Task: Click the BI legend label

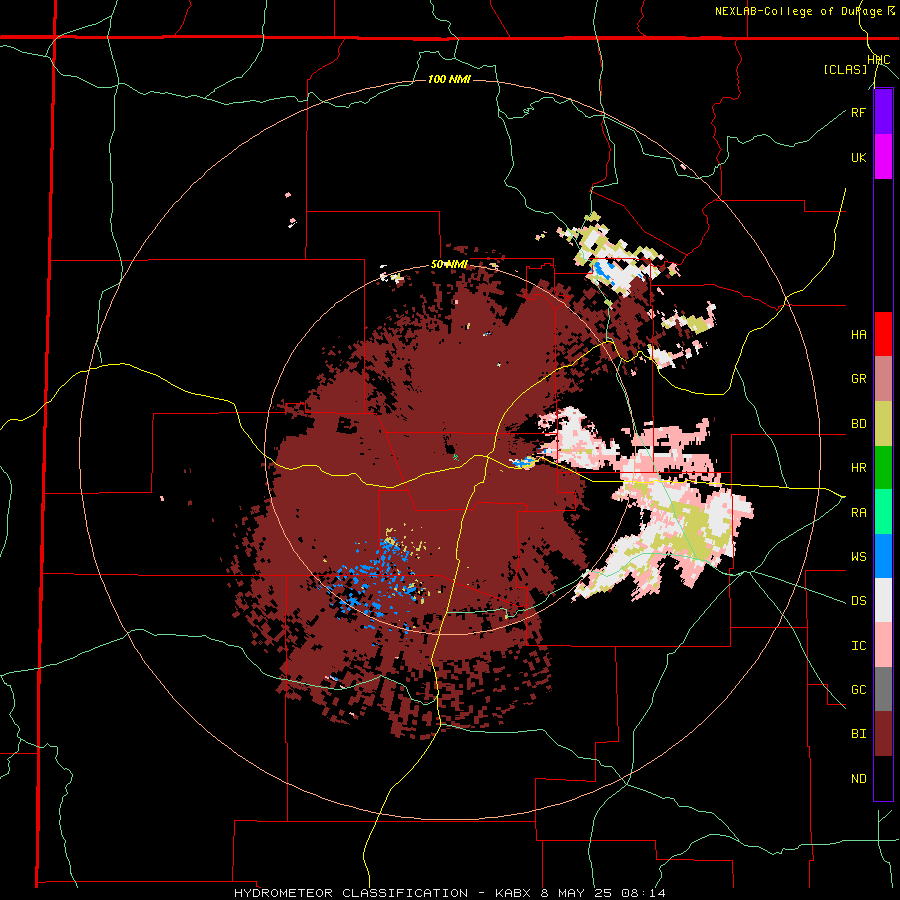Action: (858, 734)
